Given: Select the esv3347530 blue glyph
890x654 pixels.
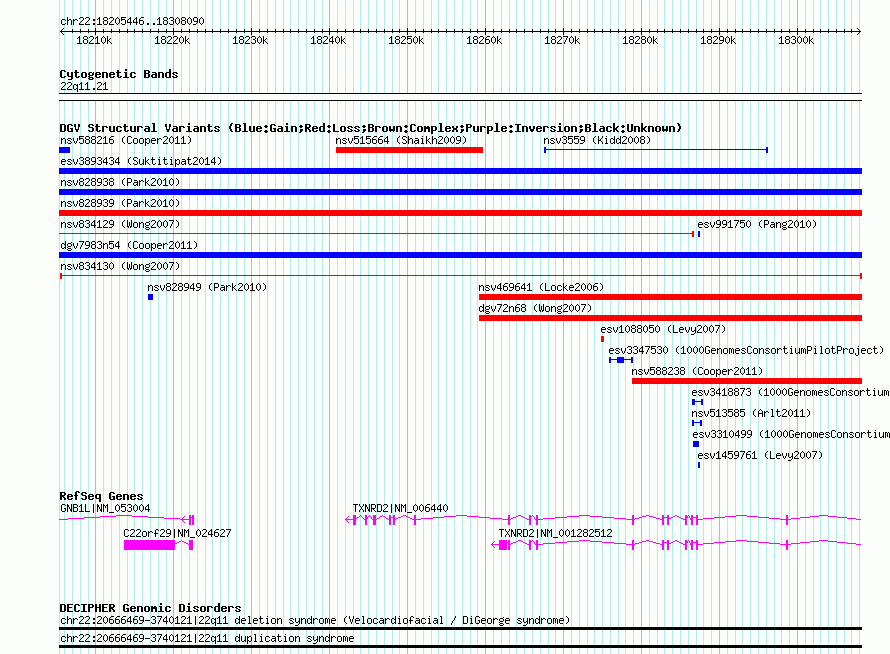Looking at the screenshot, I should (621, 360).
